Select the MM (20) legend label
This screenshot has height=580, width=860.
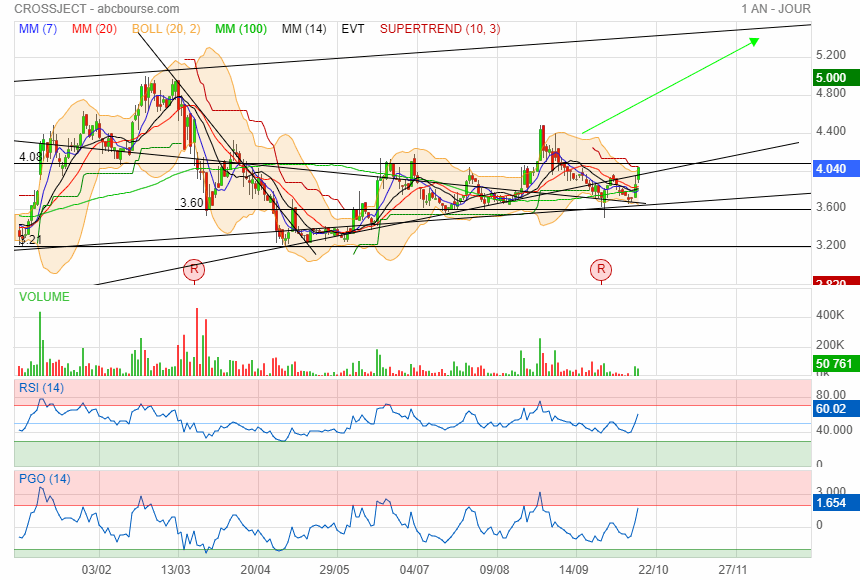tap(94, 29)
